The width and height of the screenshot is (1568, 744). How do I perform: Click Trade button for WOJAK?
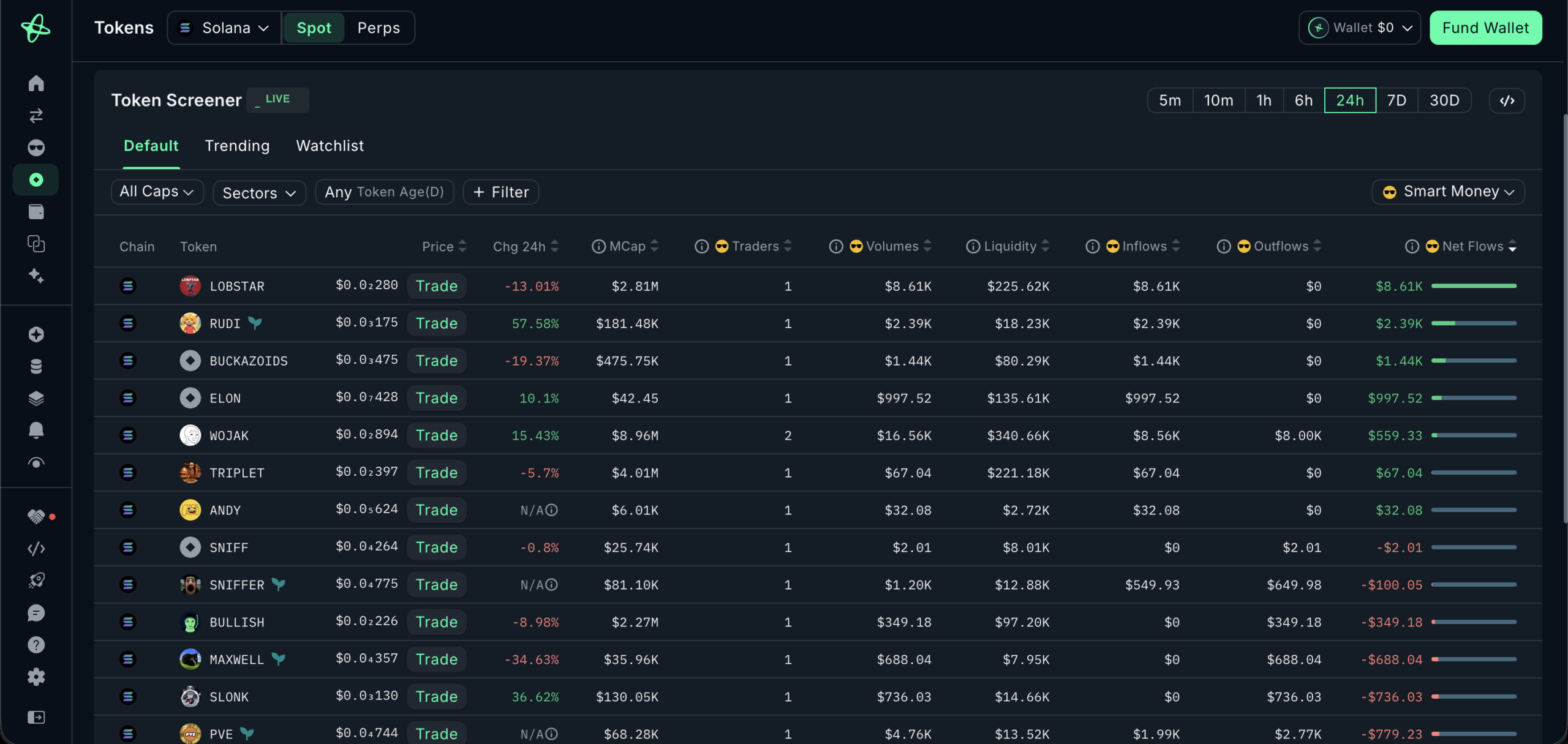click(437, 435)
